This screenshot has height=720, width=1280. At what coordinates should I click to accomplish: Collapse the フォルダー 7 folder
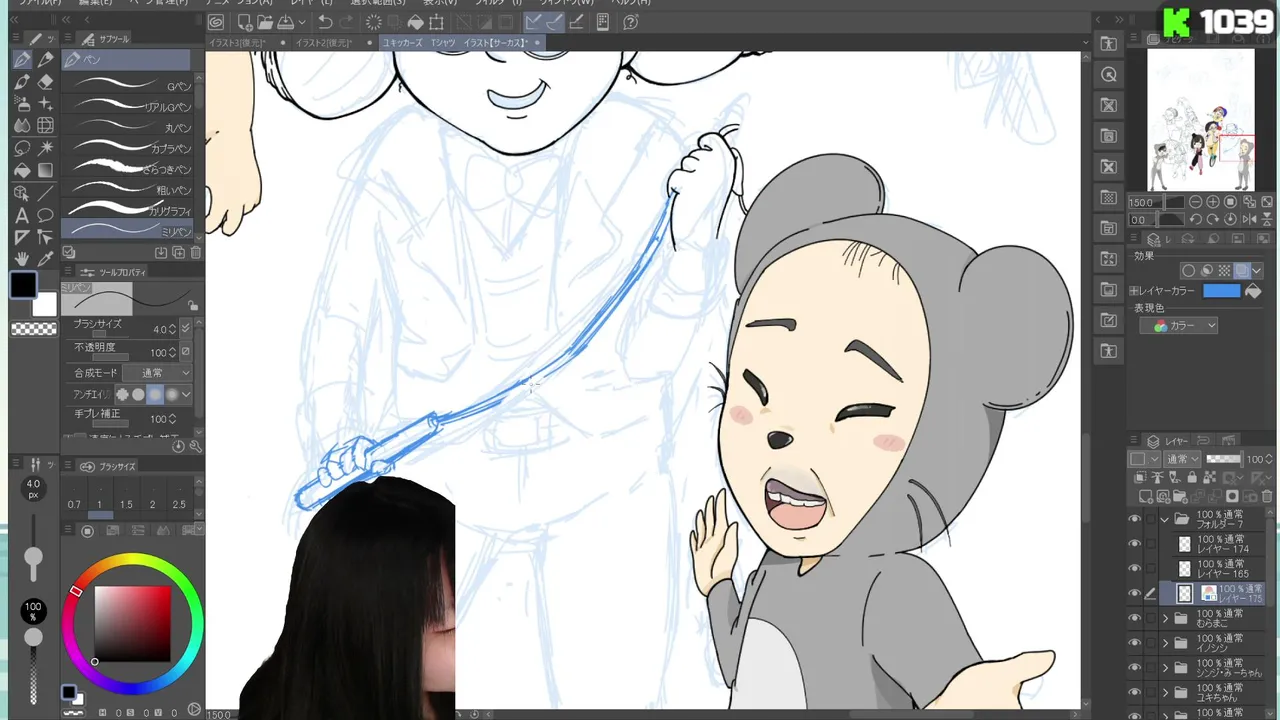[1165, 520]
